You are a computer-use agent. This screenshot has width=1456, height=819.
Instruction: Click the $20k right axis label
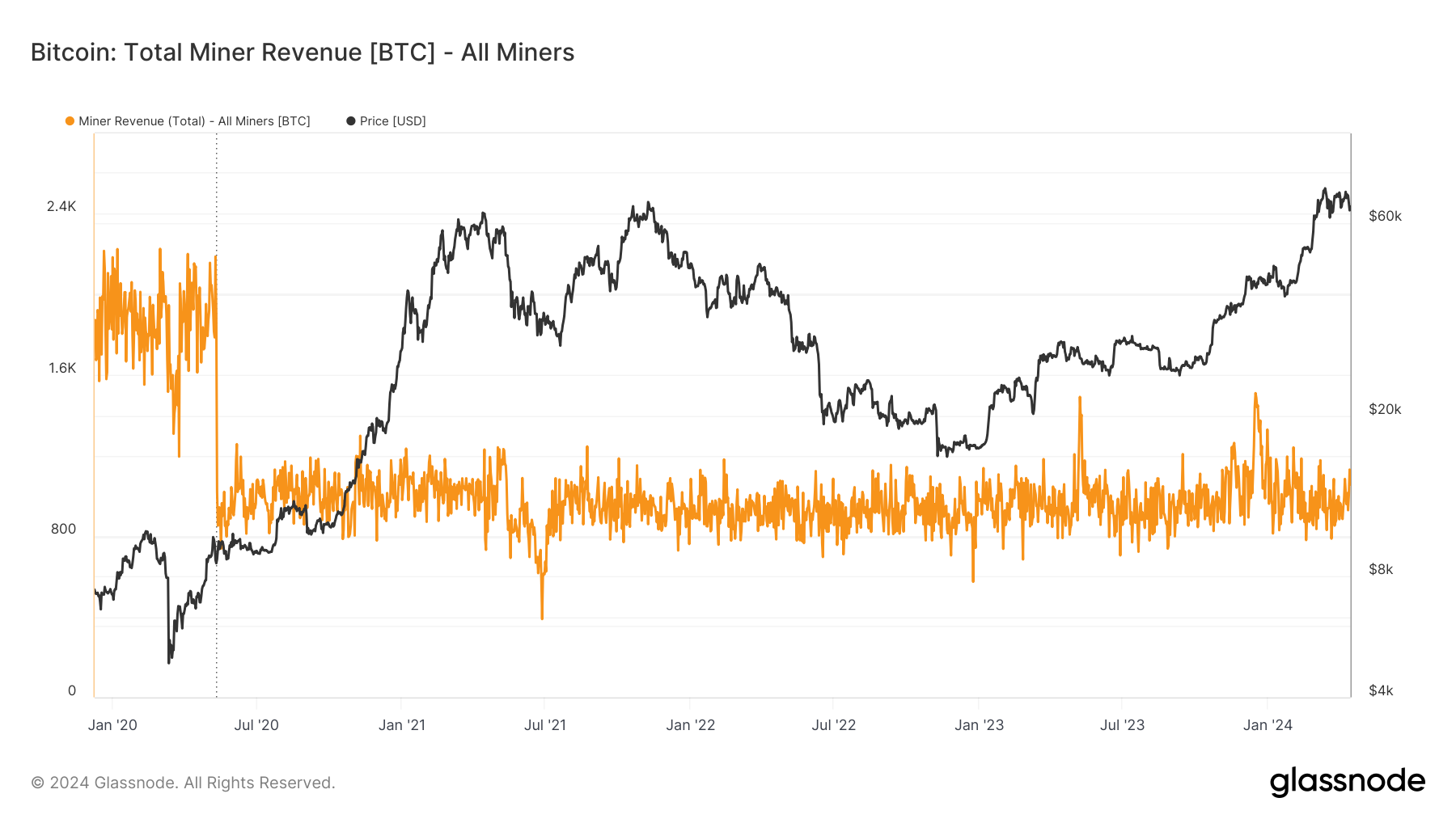click(1385, 409)
